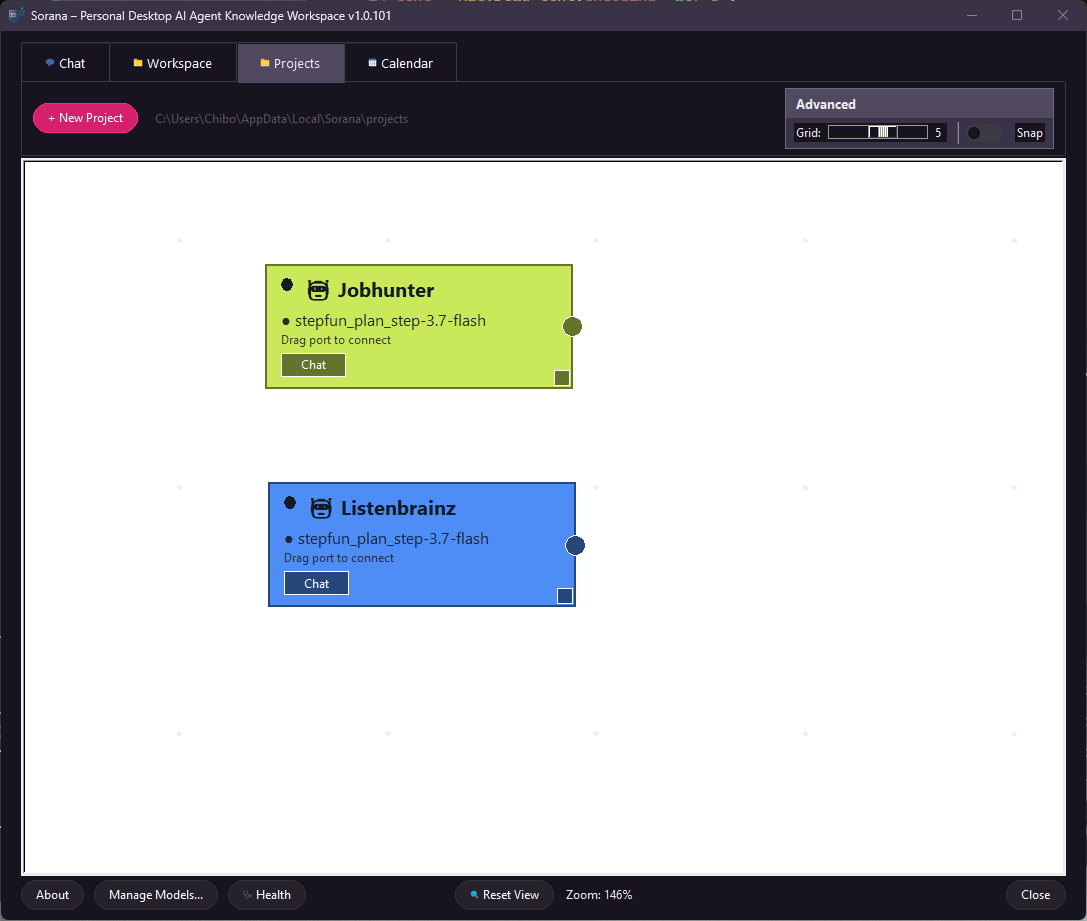
Task: Click the Jobhunter robot agent icon
Action: pyautogui.click(x=318, y=290)
